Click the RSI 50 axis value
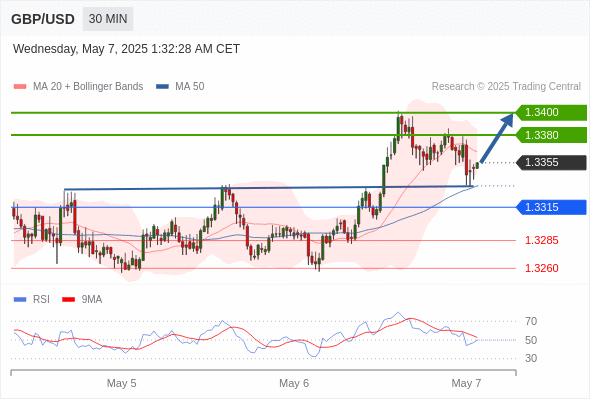 click(x=531, y=340)
